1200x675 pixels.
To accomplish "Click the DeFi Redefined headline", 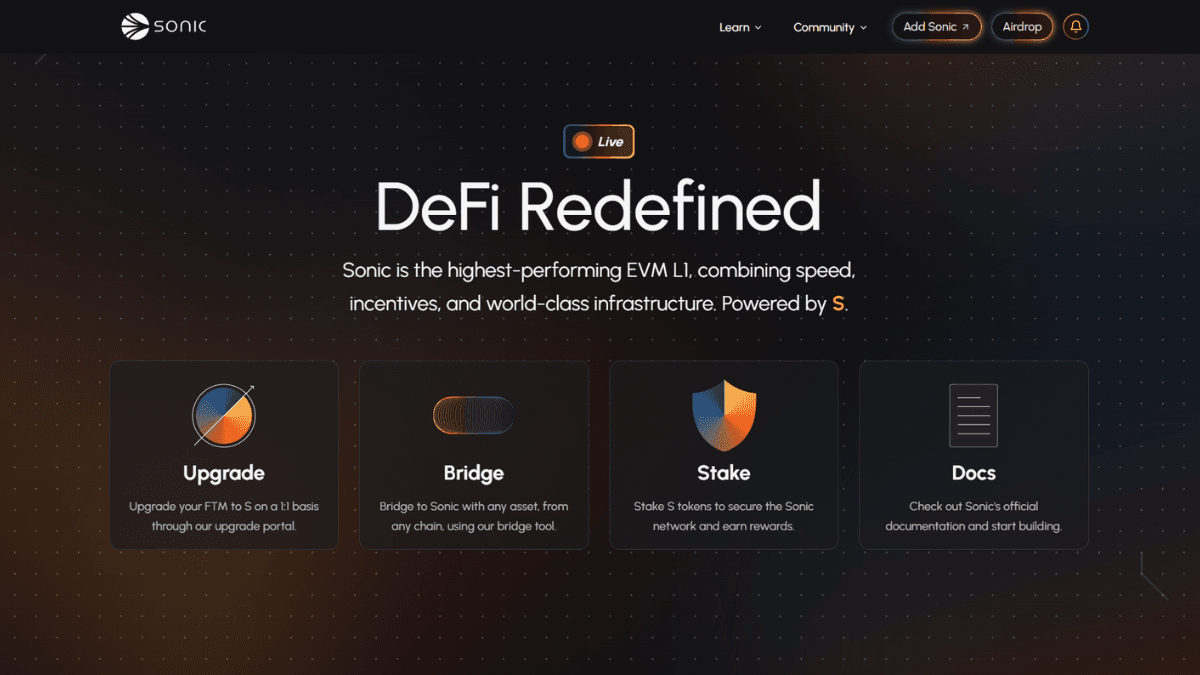I will pyautogui.click(x=599, y=208).
